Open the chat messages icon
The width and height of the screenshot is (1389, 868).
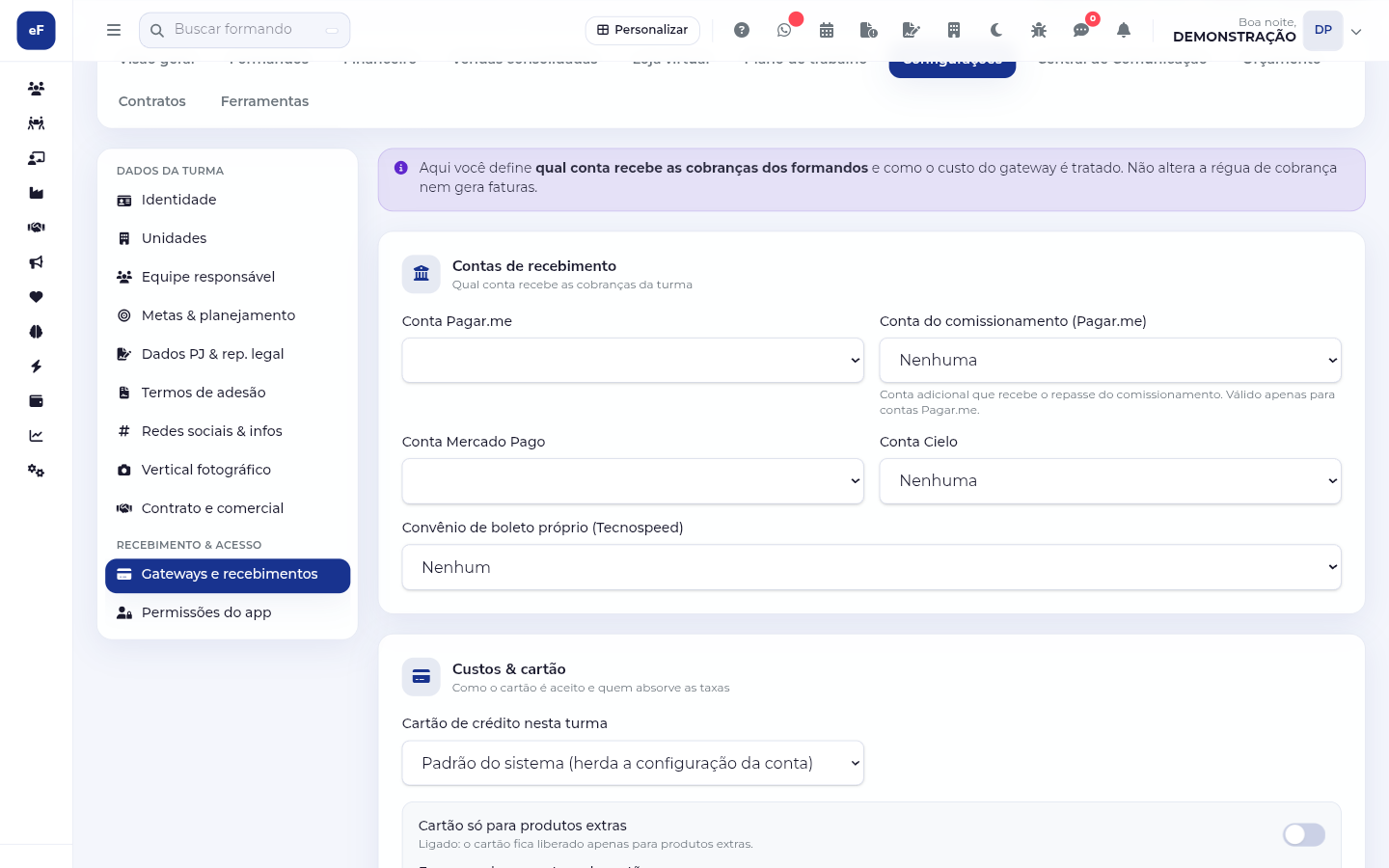(1081, 30)
